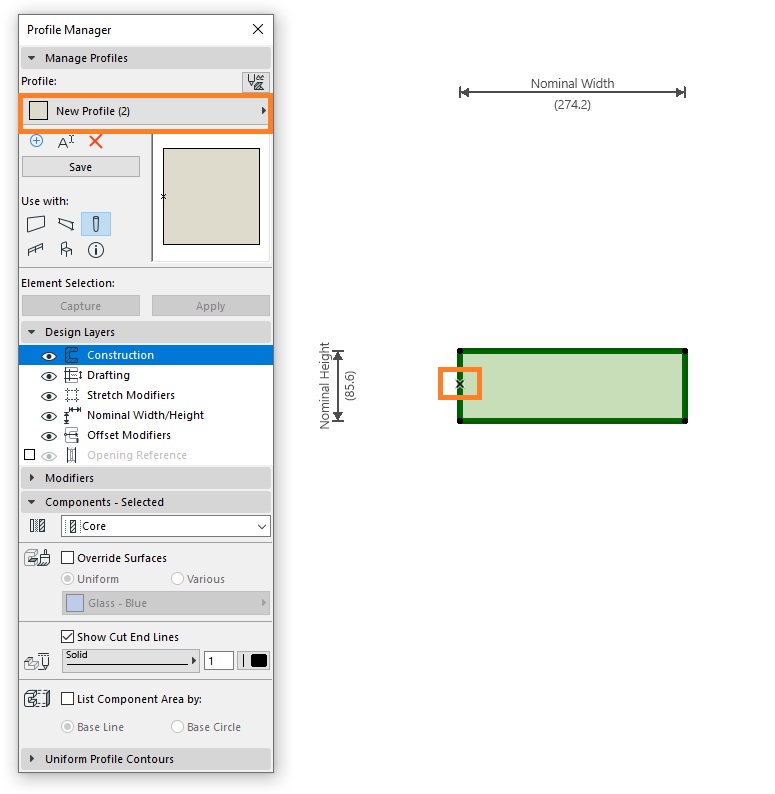Open the Core component dropdown
Screen dimensions: 775x794
point(166,526)
